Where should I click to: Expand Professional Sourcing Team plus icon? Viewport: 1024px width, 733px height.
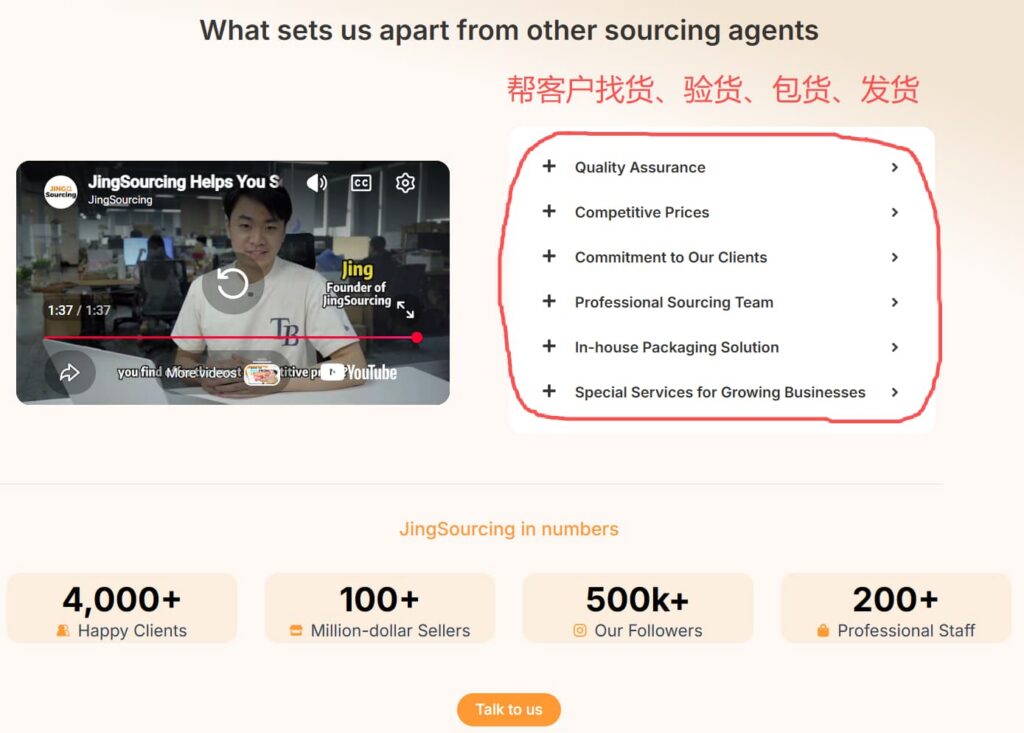coord(549,301)
